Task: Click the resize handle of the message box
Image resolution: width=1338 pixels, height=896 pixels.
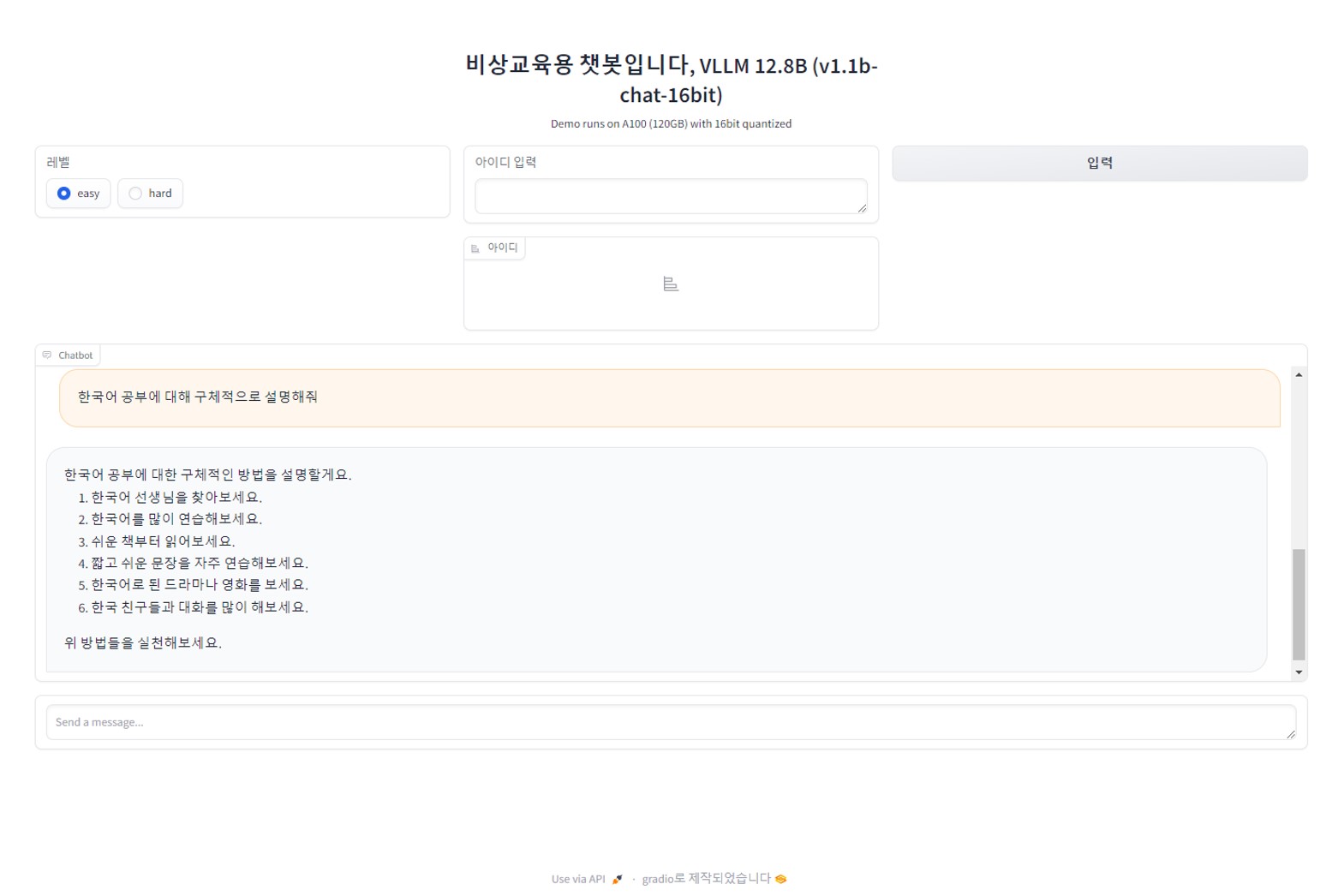Action: [x=1290, y=734]
